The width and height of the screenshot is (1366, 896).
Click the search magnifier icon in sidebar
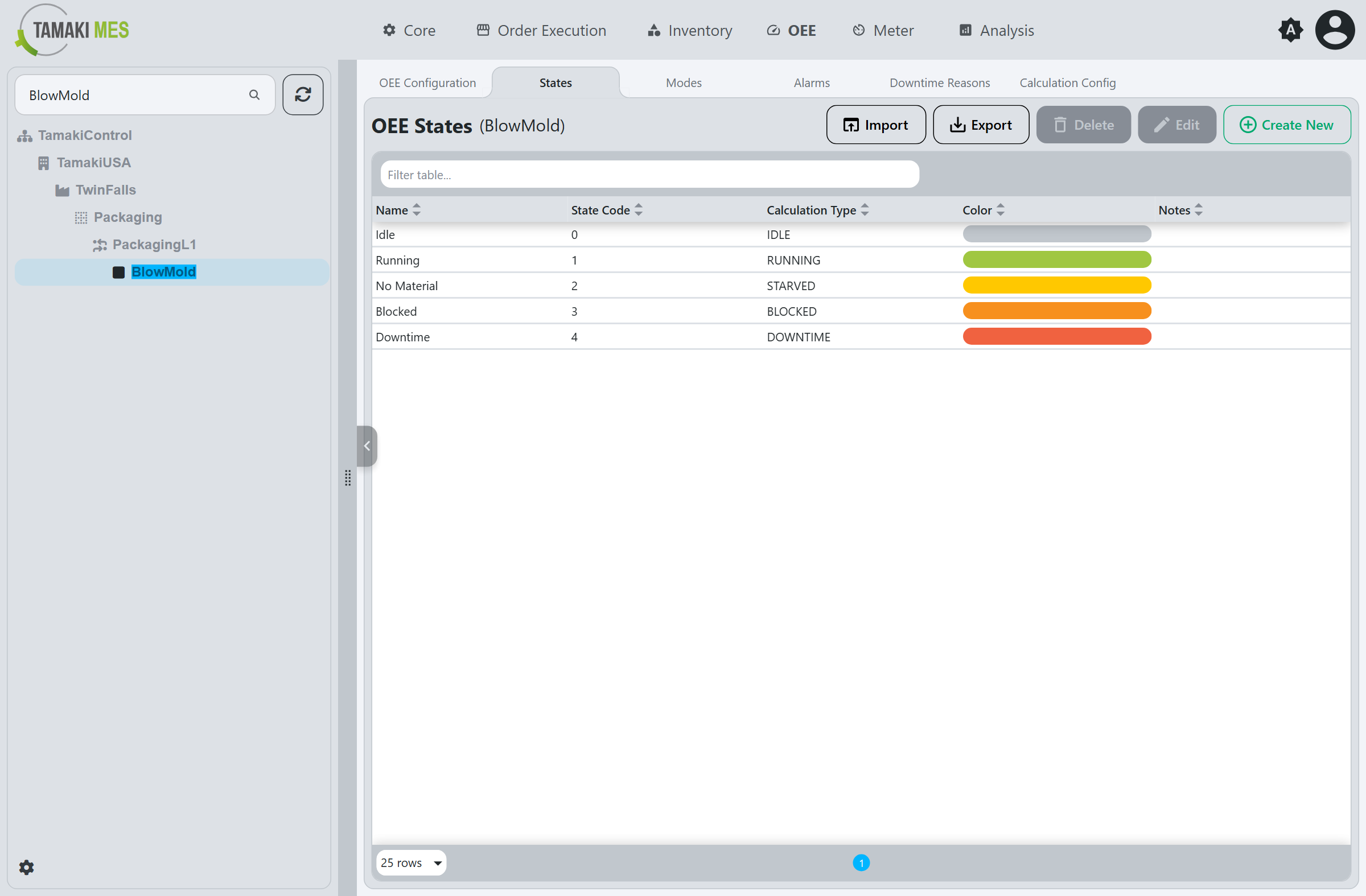tap(254, 94)
